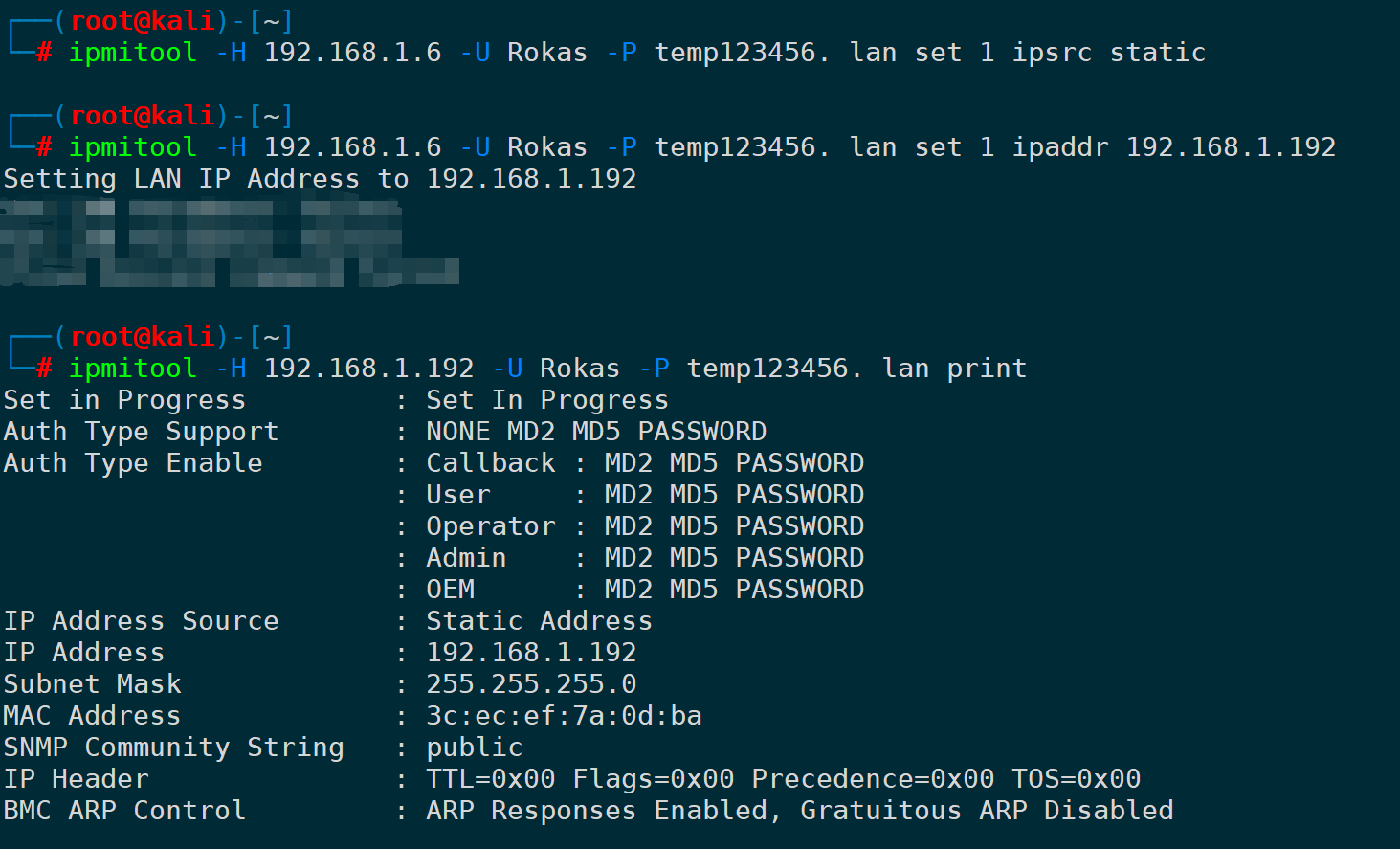Click the "Set in Progress" field label
Image resolution: width=1400 pixels, height=849 pixels.
(124, 400)
